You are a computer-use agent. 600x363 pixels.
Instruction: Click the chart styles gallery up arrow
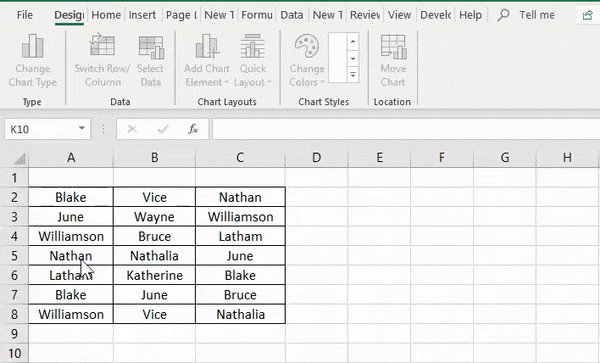click(353, 41)
